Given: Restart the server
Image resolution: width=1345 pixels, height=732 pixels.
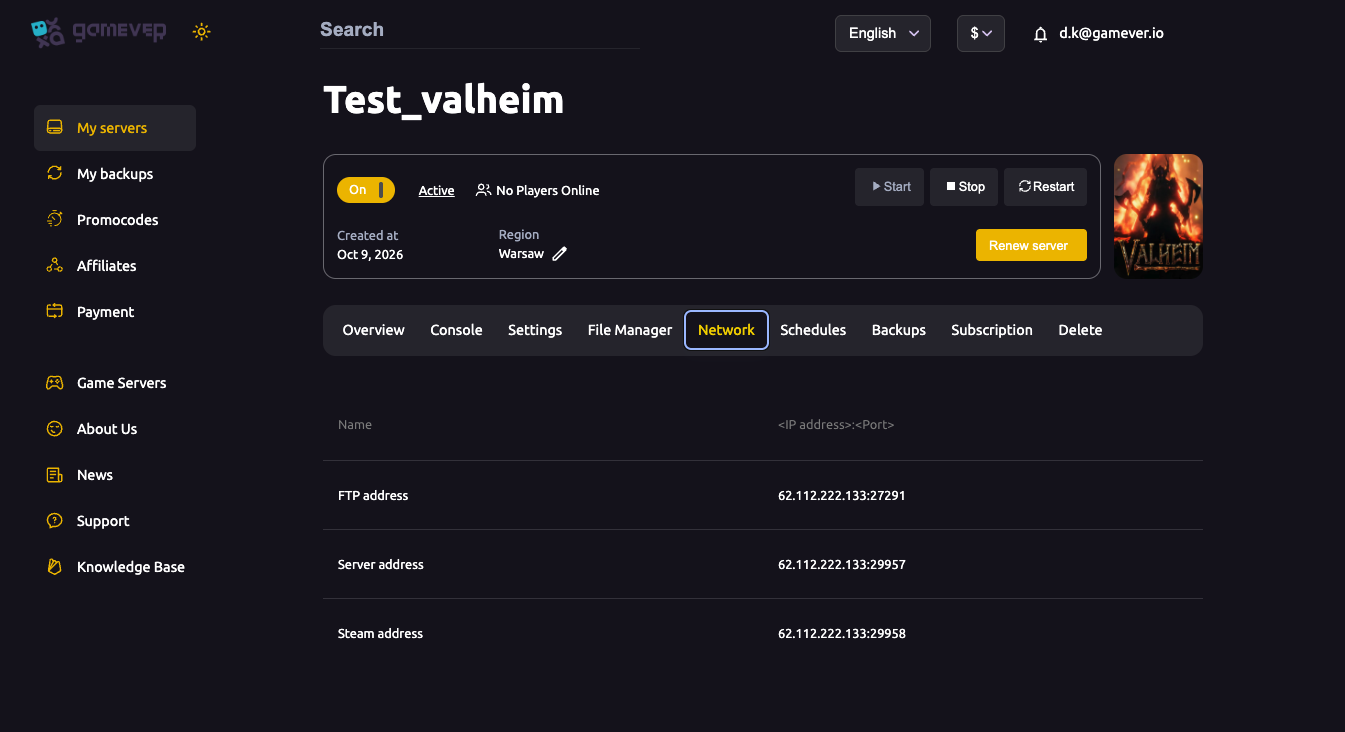Looking at the screenshot, I should [x=1045, y=187].
